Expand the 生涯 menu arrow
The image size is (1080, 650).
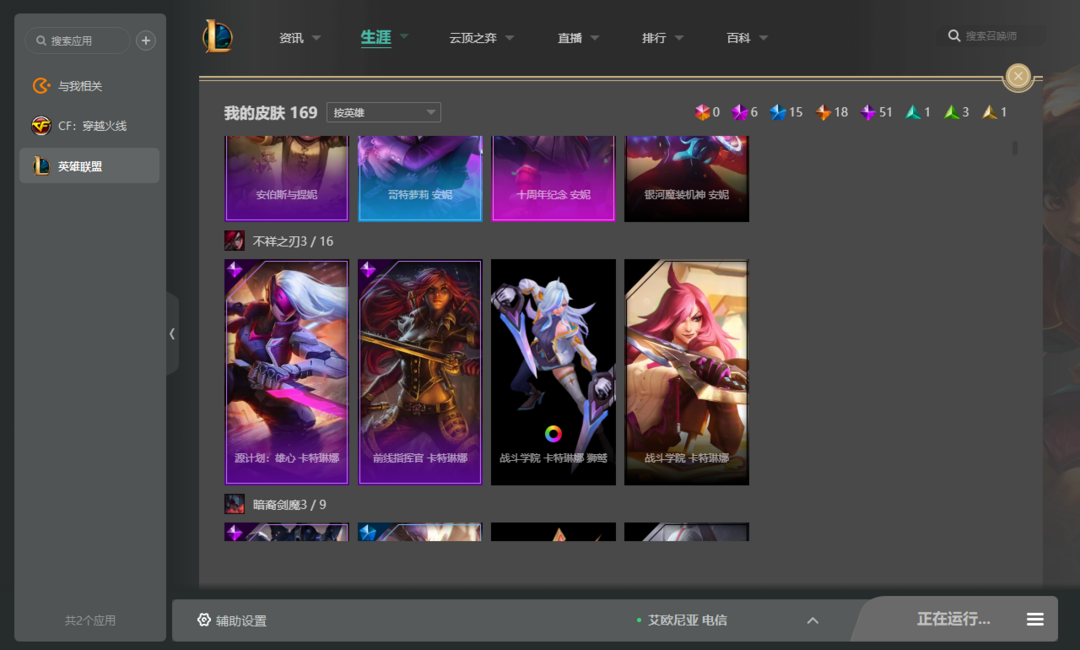(x=404, y=36)
